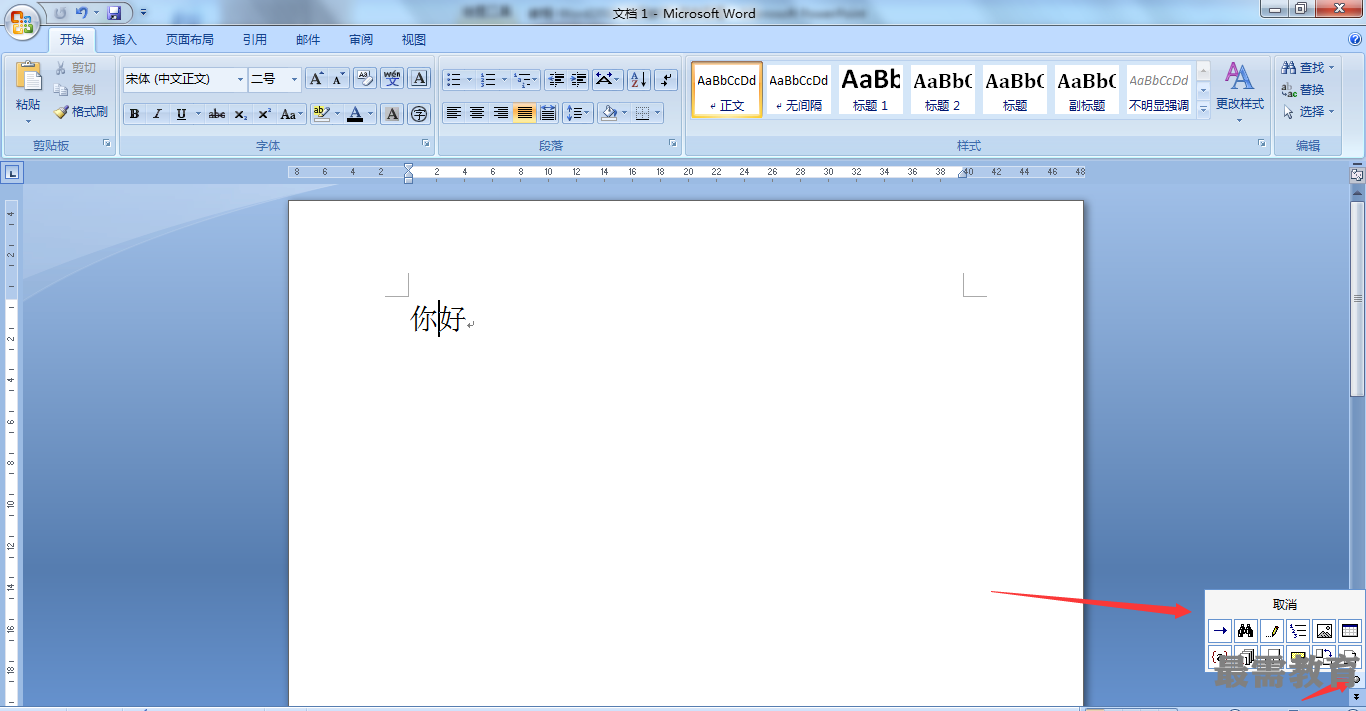The width and height of the screenshot is (1366, 711).
Task: Activate Format Painter (格式刷)
Action: point(81,112)
